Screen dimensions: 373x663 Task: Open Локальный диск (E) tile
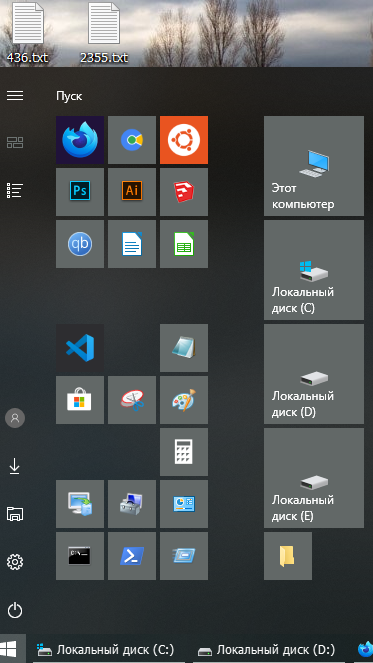[x=314, y=478]
